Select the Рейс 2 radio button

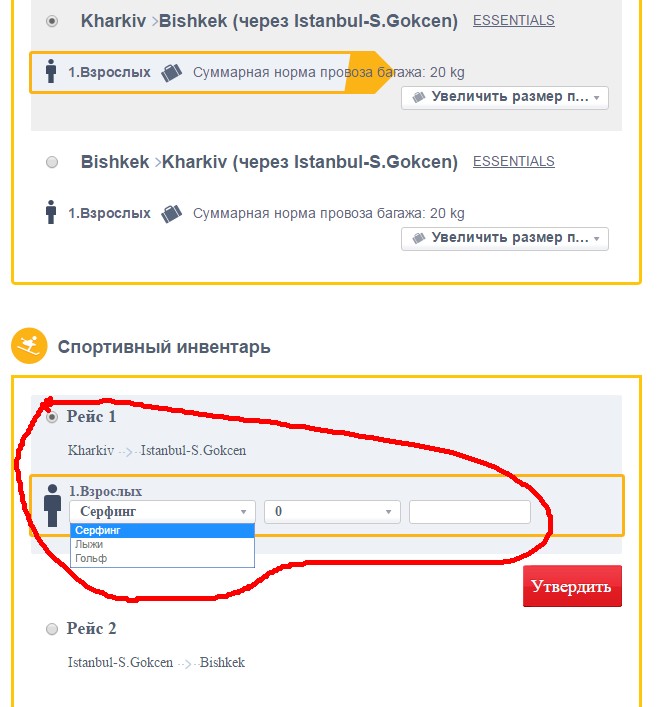pos(52,629)
